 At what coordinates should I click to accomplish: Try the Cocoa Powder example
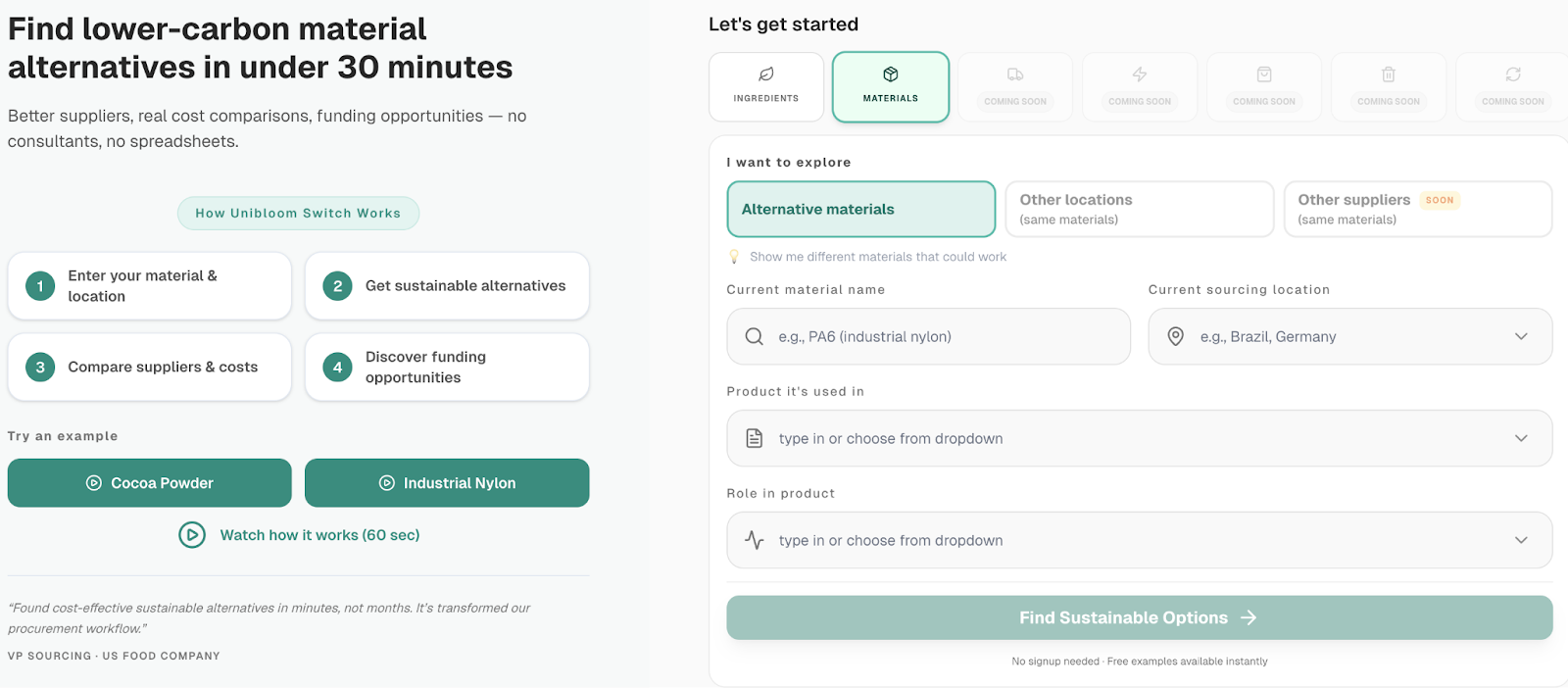pos(150,483)
